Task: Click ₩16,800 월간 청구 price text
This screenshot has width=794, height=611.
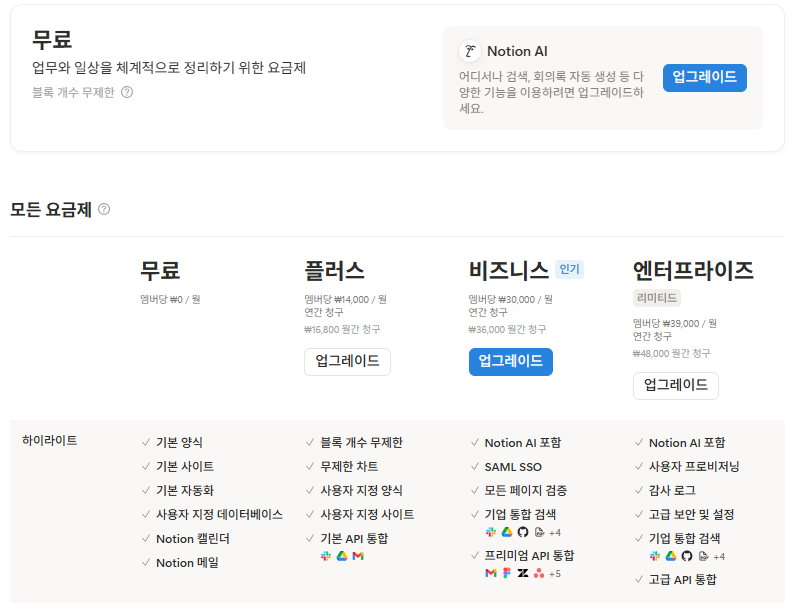Action: coord(342,330)
